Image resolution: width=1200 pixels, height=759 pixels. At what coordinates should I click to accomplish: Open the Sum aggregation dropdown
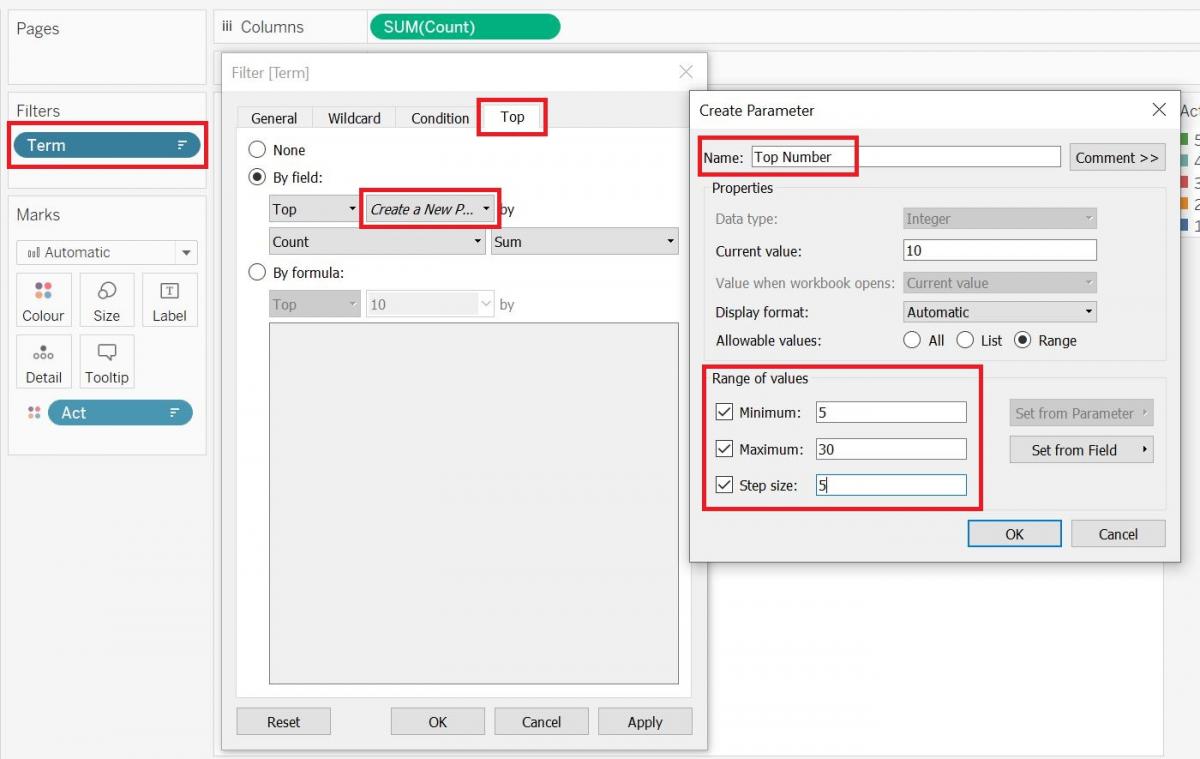(x=584, y=241)
